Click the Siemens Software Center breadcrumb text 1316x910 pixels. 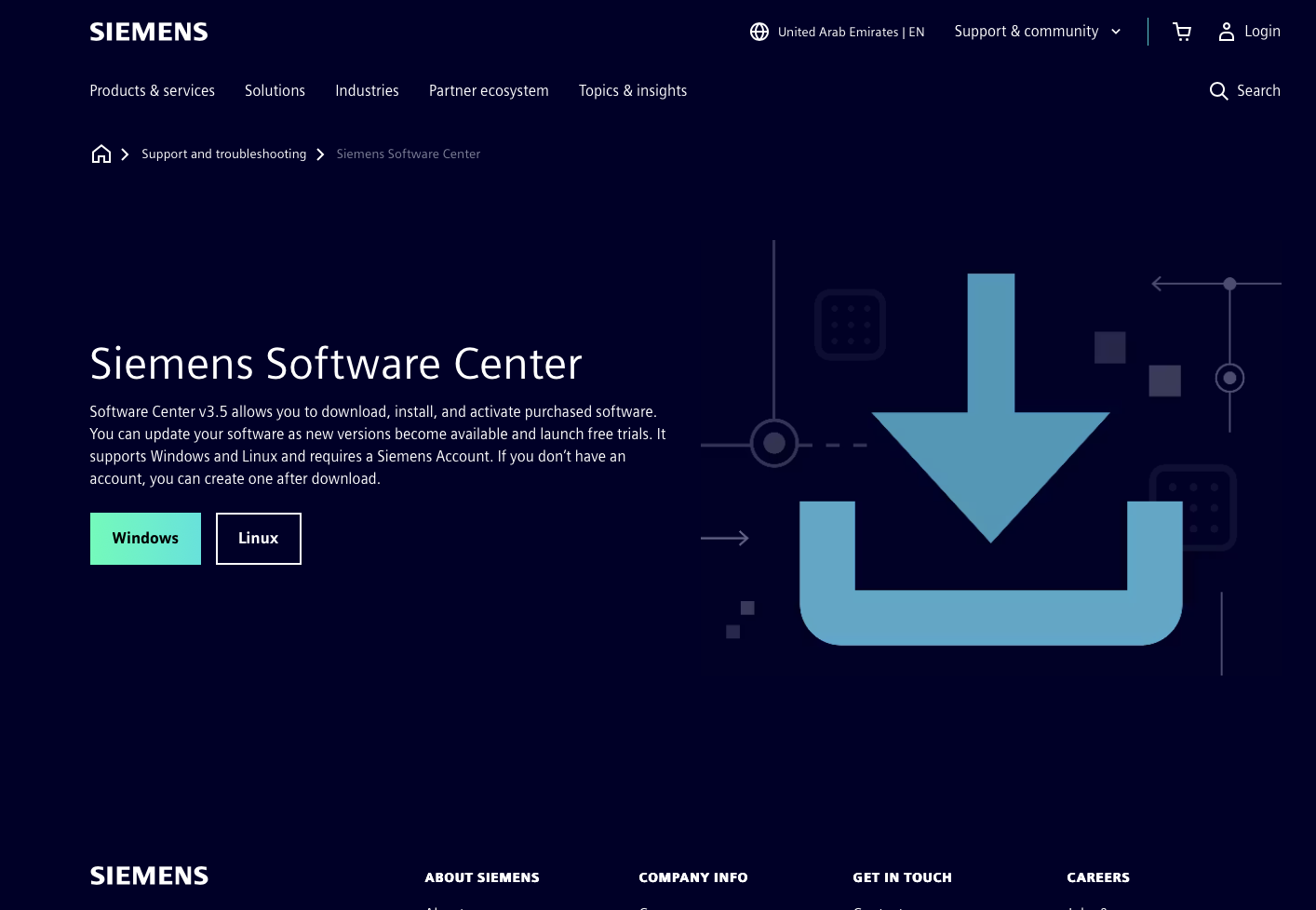coord(409,154)
